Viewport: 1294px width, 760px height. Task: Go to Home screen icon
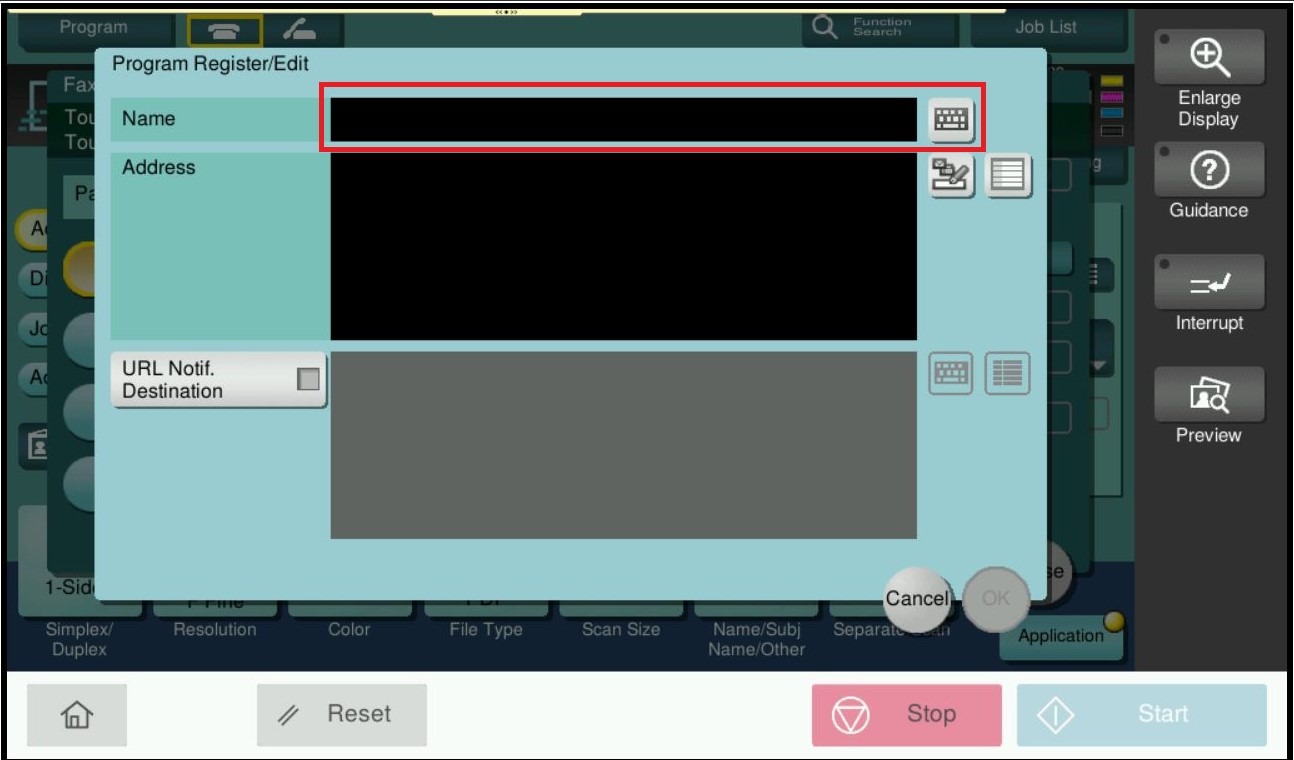pos(77,715)
